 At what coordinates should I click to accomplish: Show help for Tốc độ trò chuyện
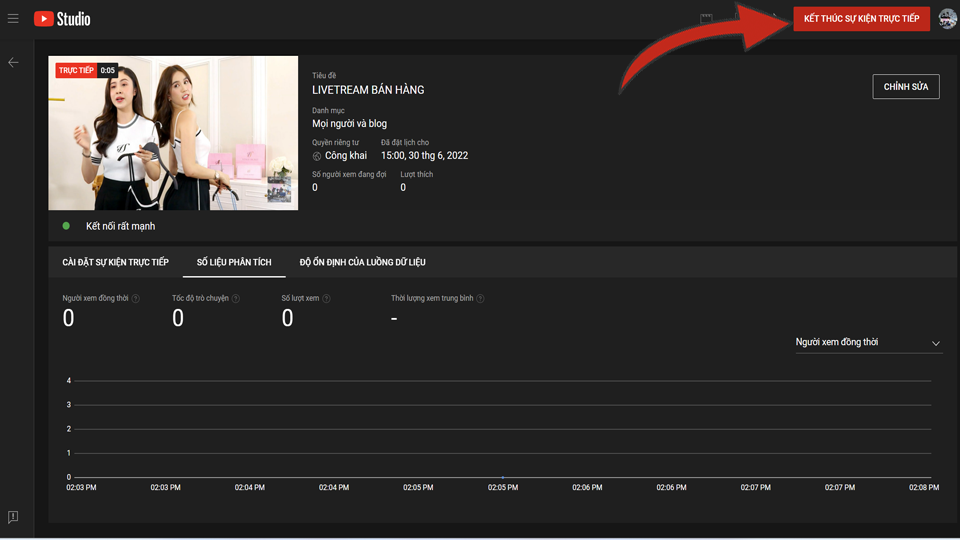(x=236, y=299)
